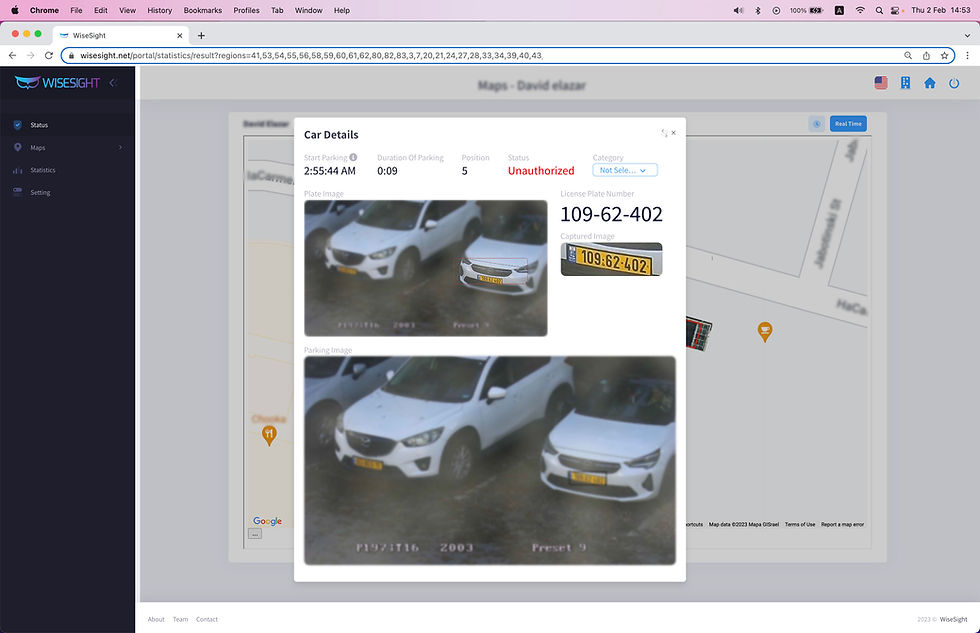Click the clock icon beside Real Time
Image resolution: width=980 pixels, height=633 pixels.
click(x=816, y=123)
